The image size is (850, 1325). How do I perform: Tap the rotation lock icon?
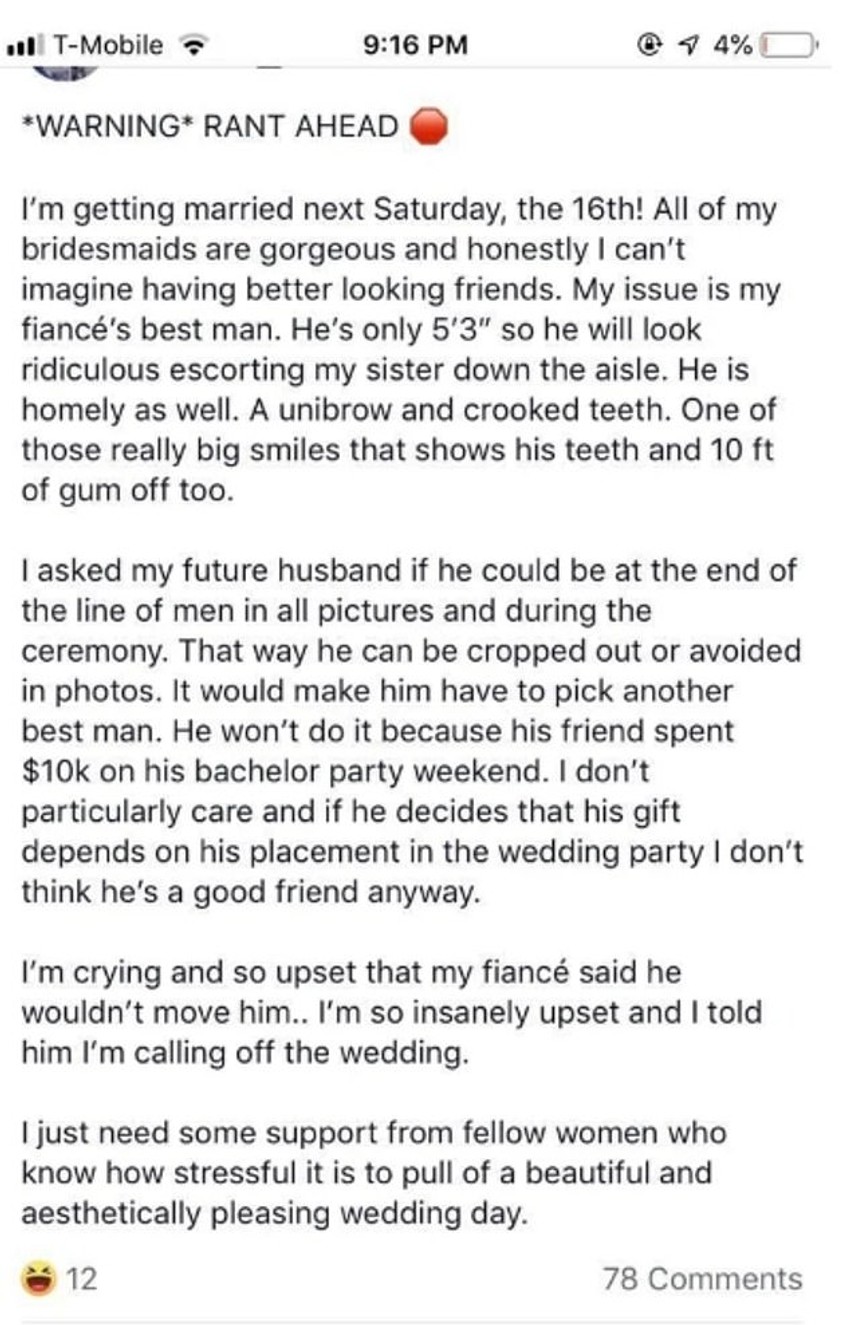coord(649,45)
